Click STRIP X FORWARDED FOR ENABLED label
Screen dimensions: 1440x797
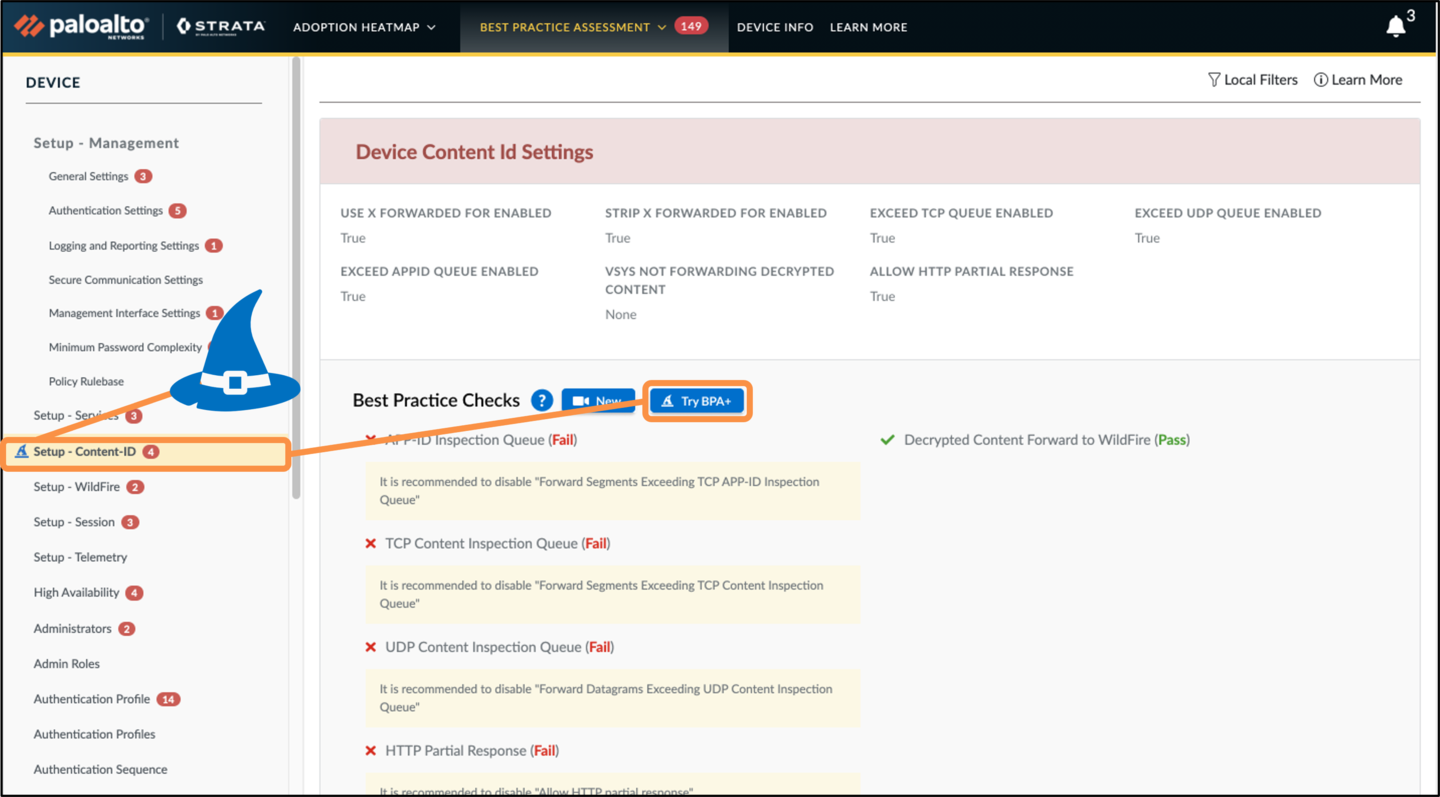point(716,213)
